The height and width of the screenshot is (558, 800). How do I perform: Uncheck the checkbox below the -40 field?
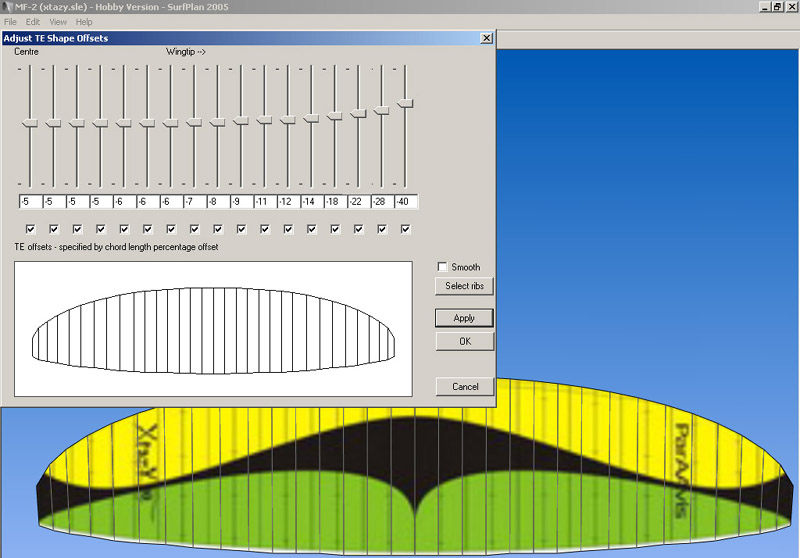pyautogui.click(x=405, y=229)
